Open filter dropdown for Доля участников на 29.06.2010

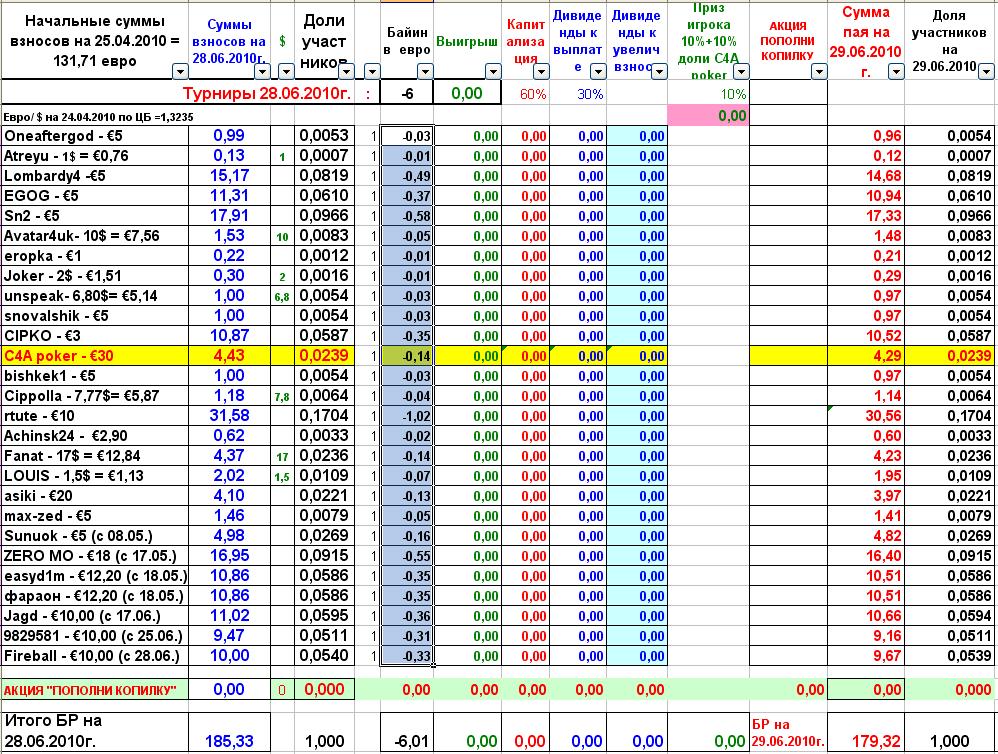(x=986, y=71)
